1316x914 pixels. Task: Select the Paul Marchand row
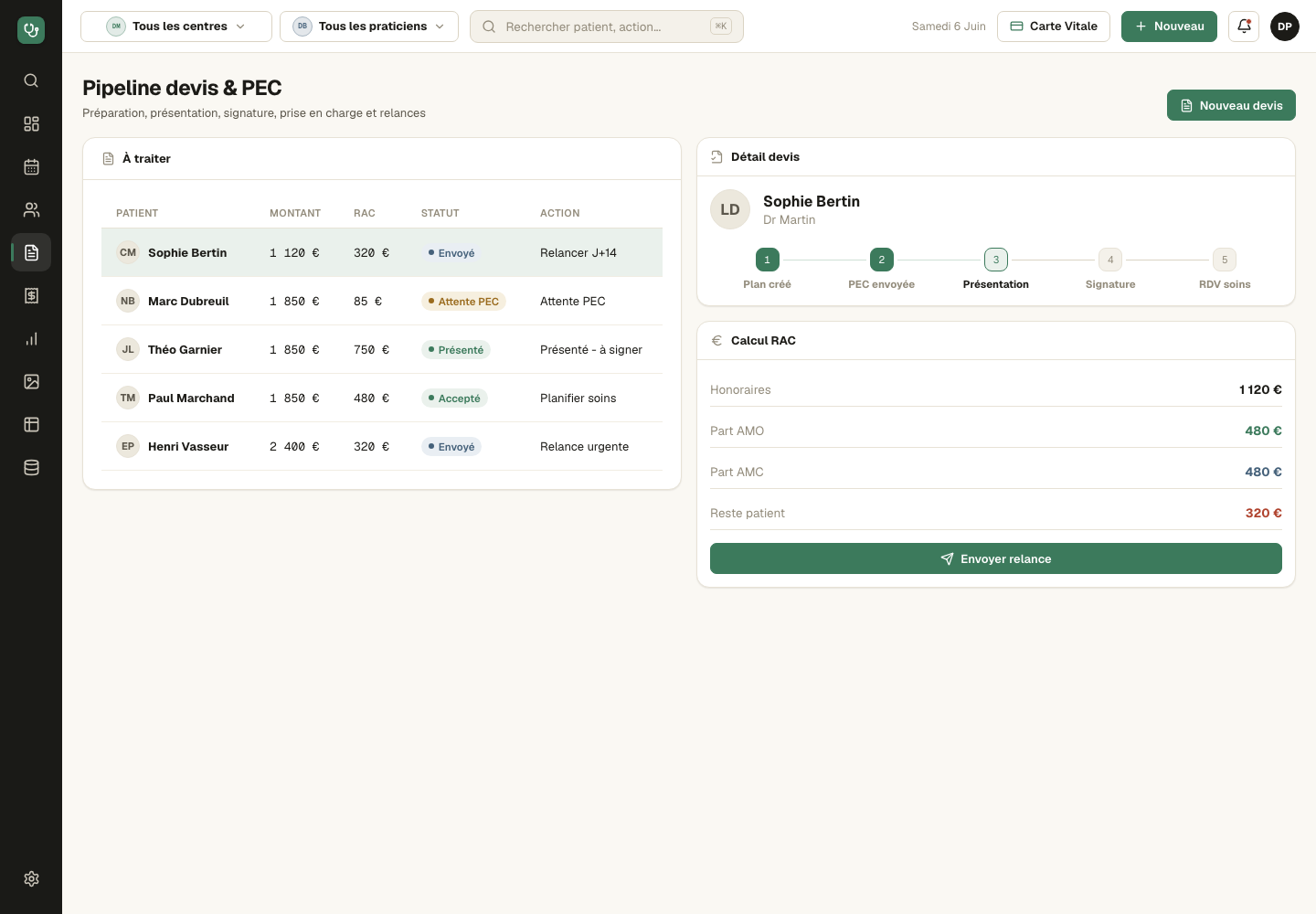coord(382,398)
